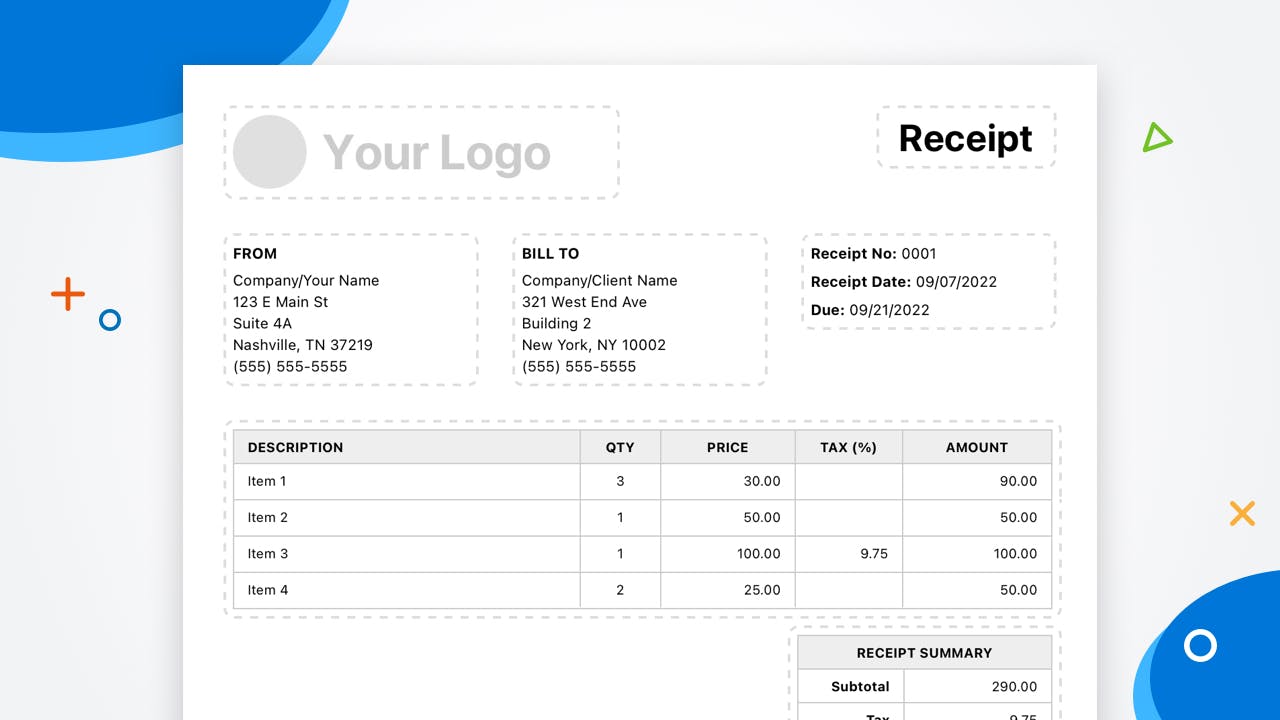The height and width of the screenshot is (720, 1280).
Task: Click the QTY column header
Action: point(619,447)
